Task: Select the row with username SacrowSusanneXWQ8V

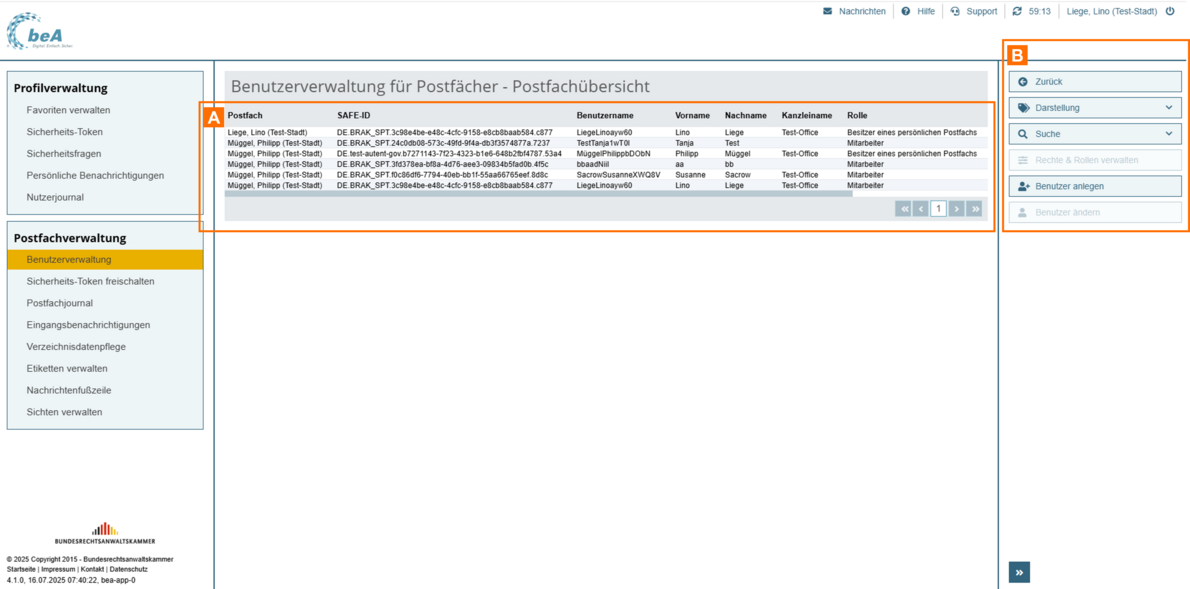Action: 618,175
